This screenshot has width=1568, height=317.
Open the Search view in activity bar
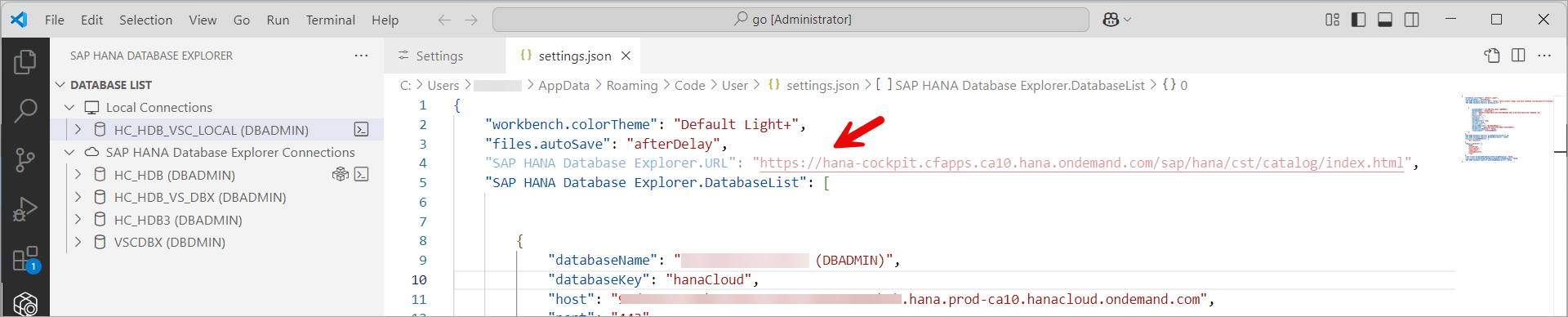point(25,110)
